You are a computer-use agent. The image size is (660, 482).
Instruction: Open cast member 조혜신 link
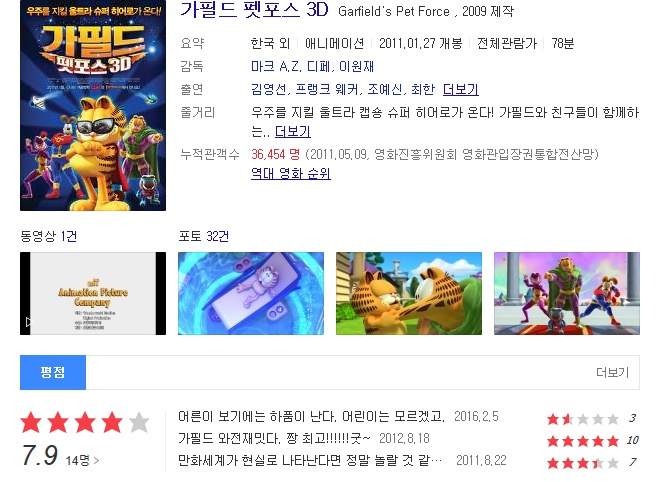385,89
